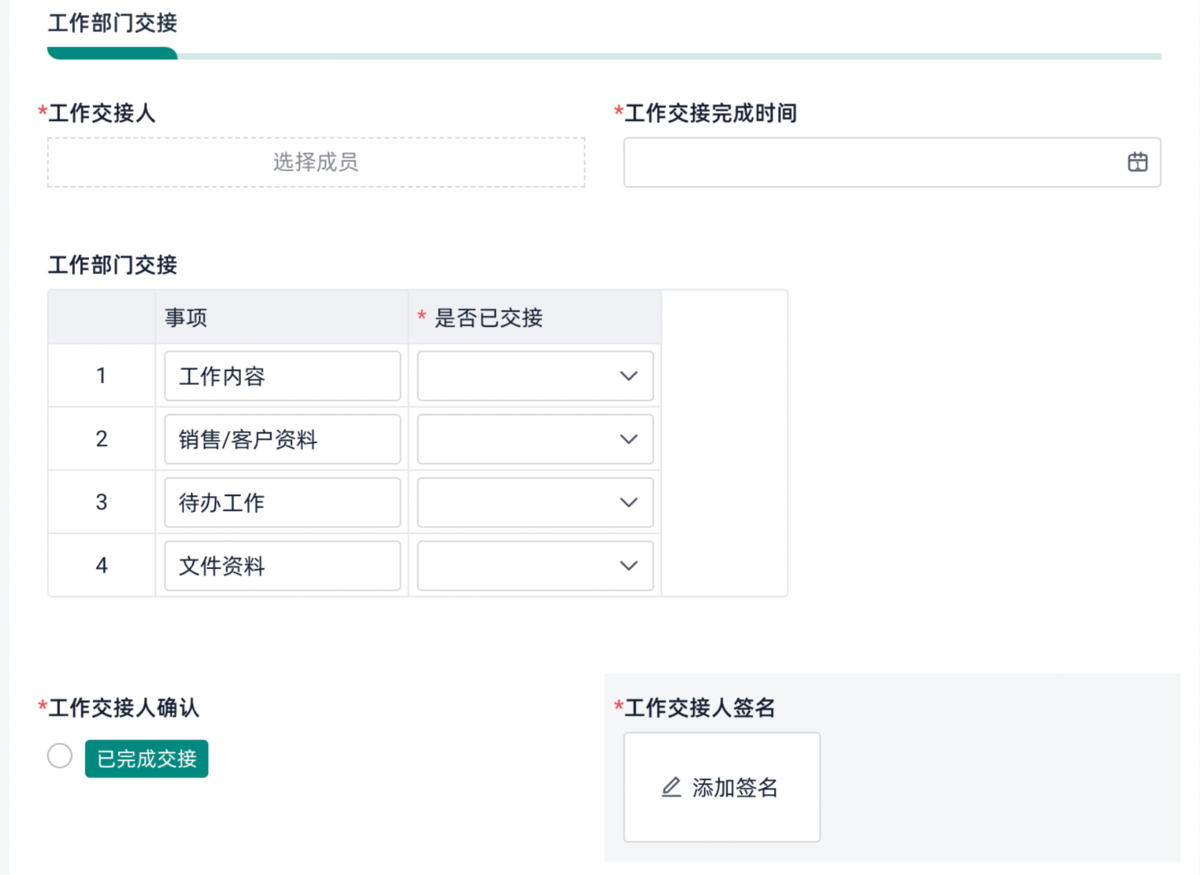Expand 是否已交接 dropdown for row 4
1200x875 pixels.
point(535,565)
